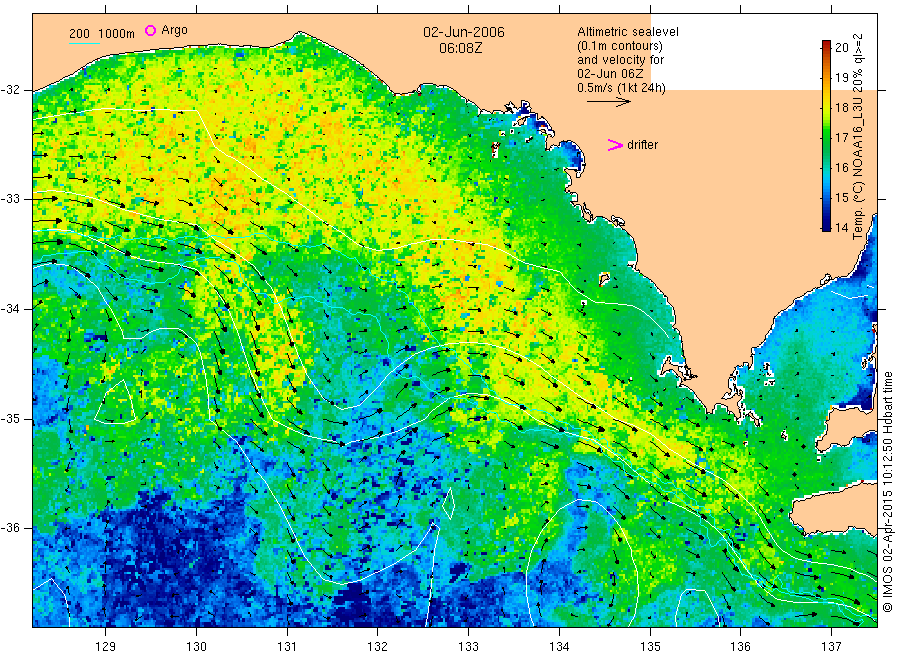
Task: Click the 'Temp. (°C) NOAA16_L3U' vertical label
Action: point(858,168)
